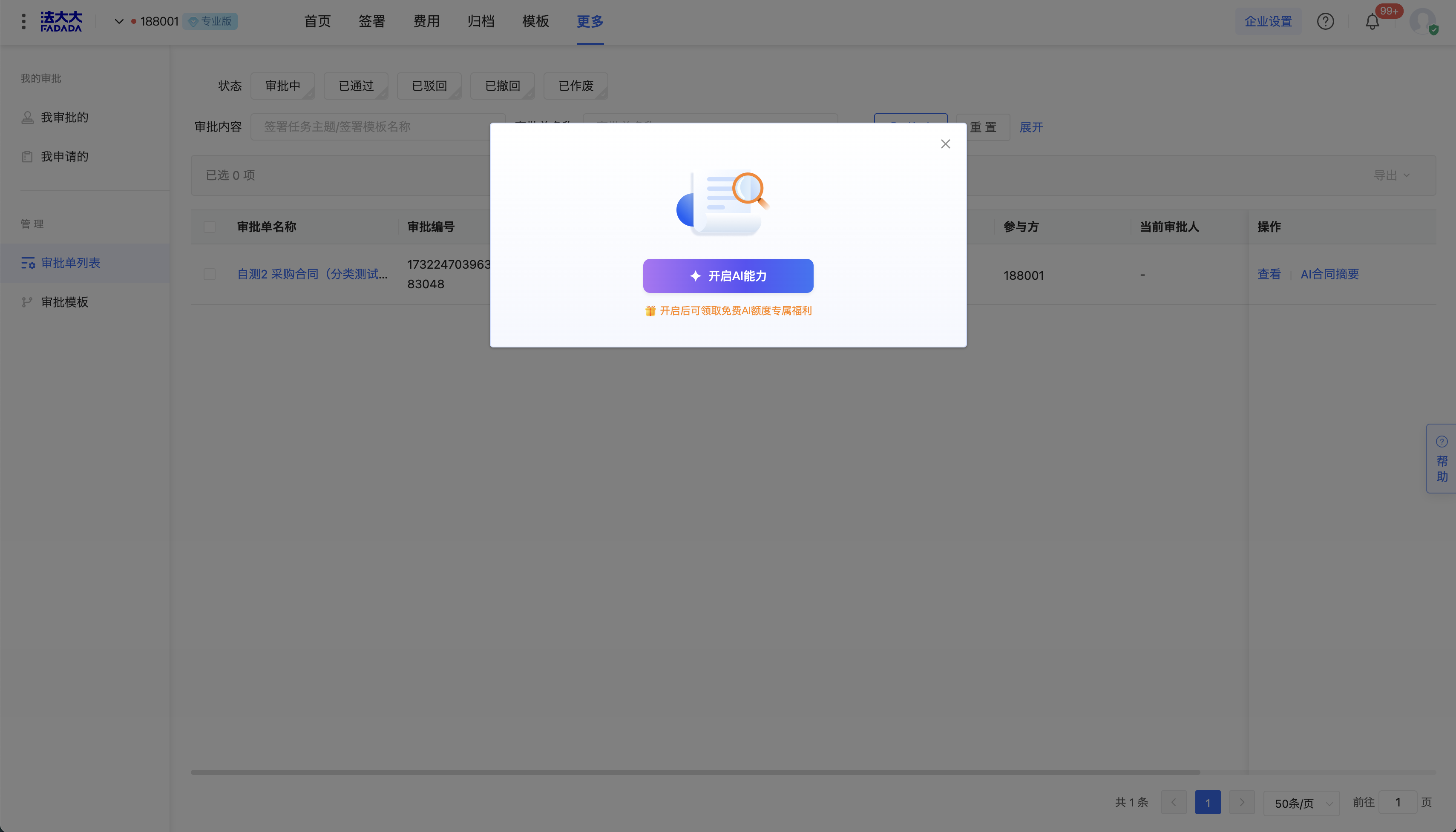Image resolution: width=1456 pixels, height=832 pixels.
Task: Click the AI合同摘要 link
Action: [1329, 274]
